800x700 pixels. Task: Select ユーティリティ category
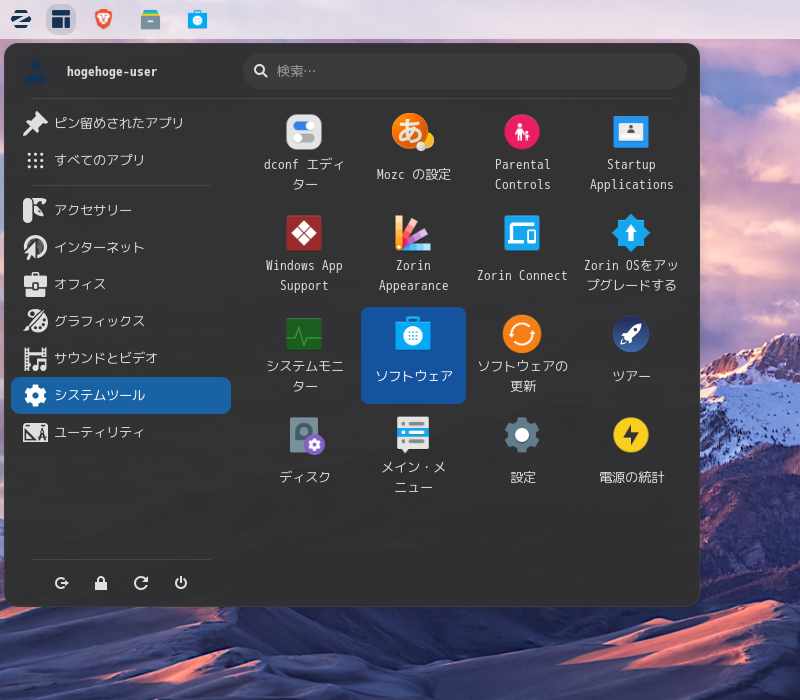click(121, 433)
